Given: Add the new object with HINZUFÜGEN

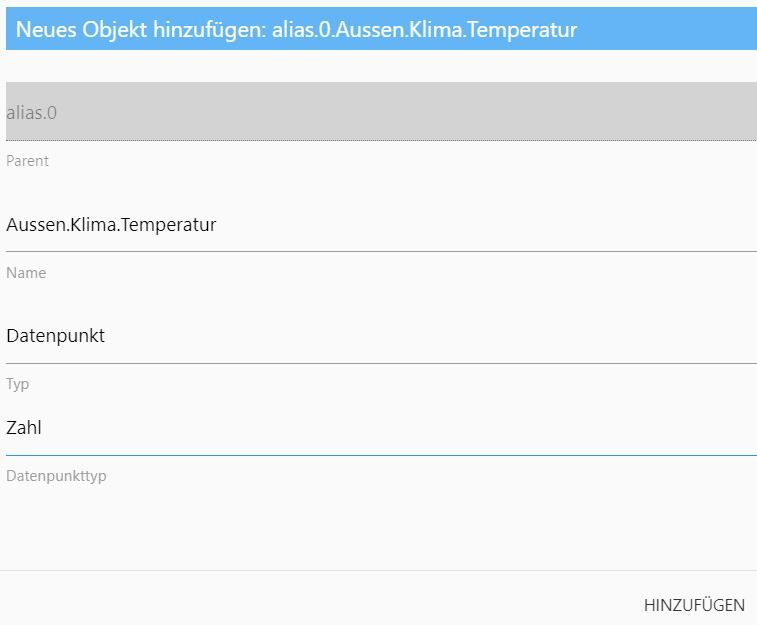Looking at the screenshot, I should (x=694, y=605).
